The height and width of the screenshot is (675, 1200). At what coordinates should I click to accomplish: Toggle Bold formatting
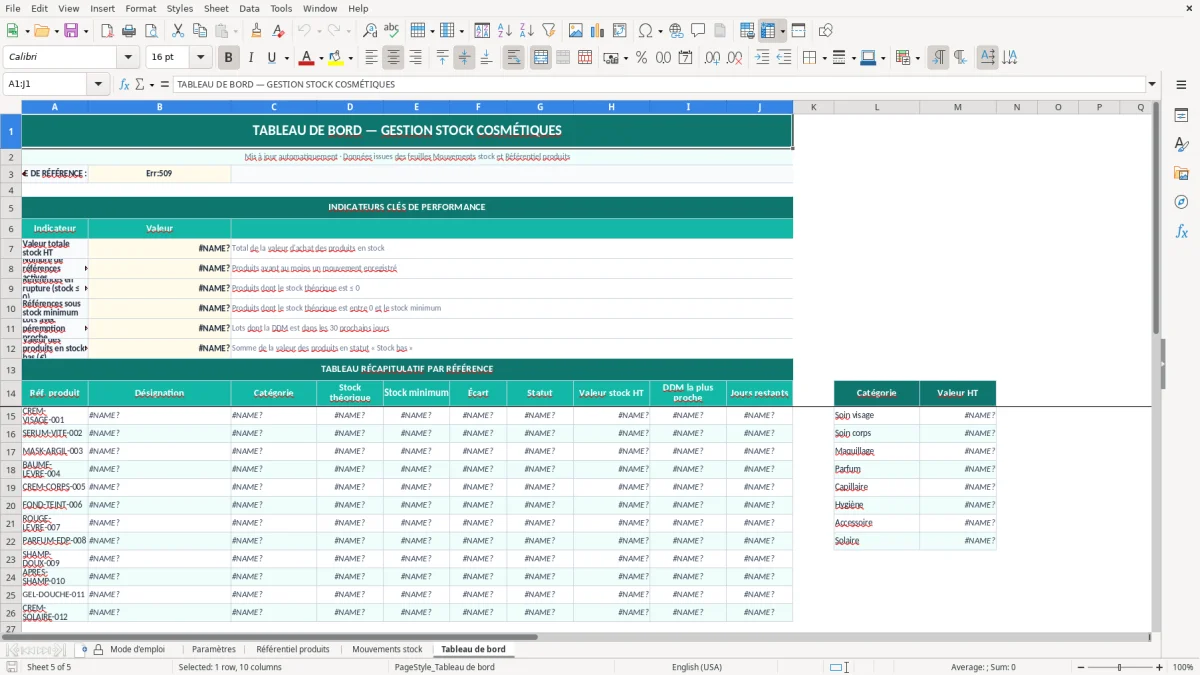coord(228,58)
